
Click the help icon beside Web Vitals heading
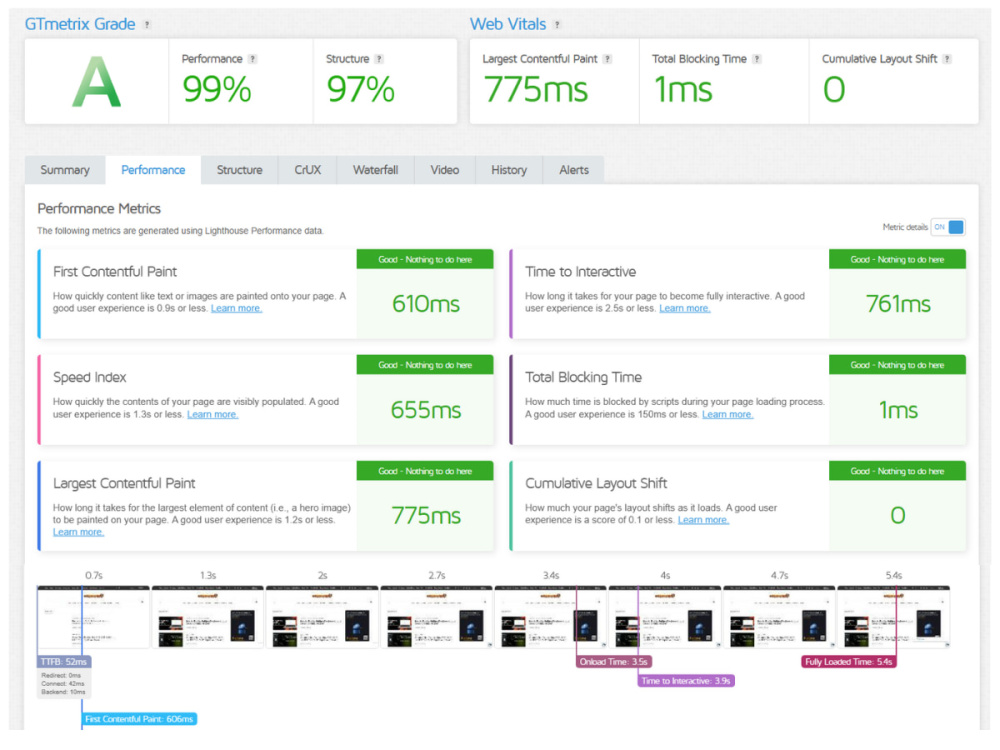pos(557,25)
